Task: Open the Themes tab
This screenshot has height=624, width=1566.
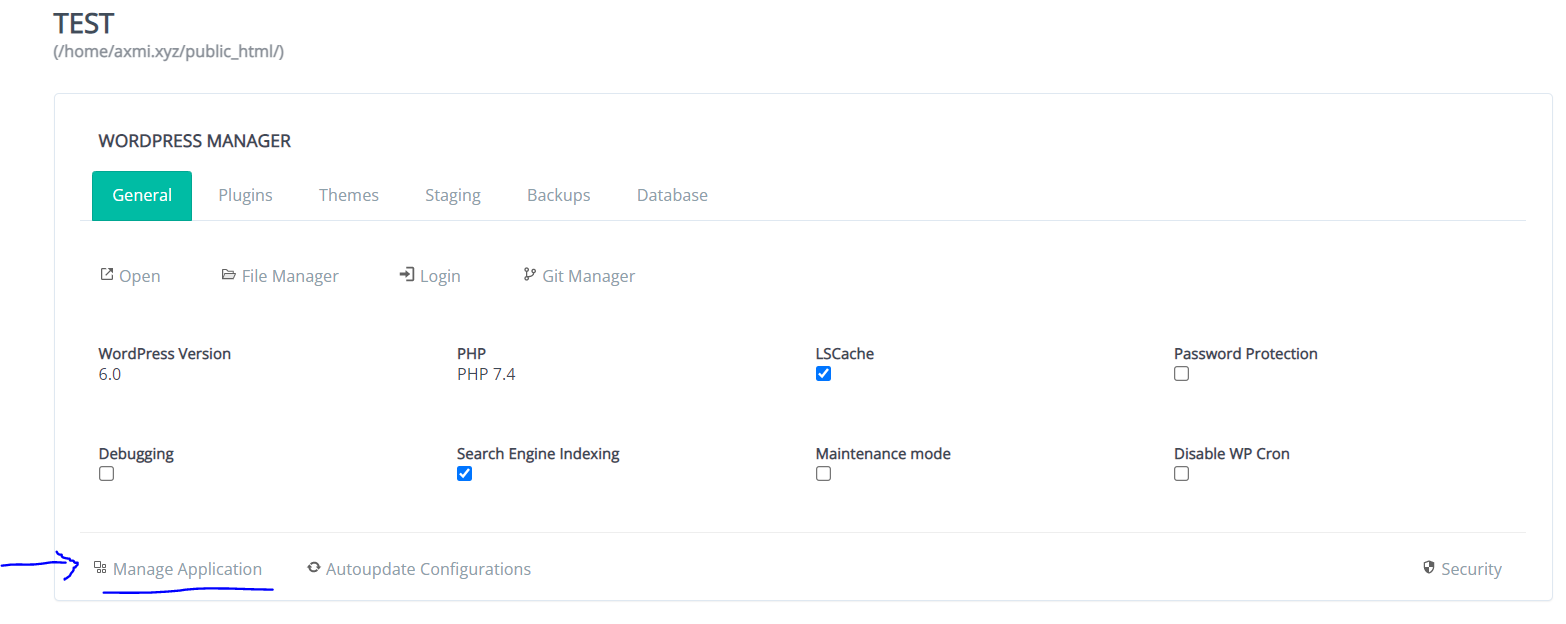Action: click(348, 195)
